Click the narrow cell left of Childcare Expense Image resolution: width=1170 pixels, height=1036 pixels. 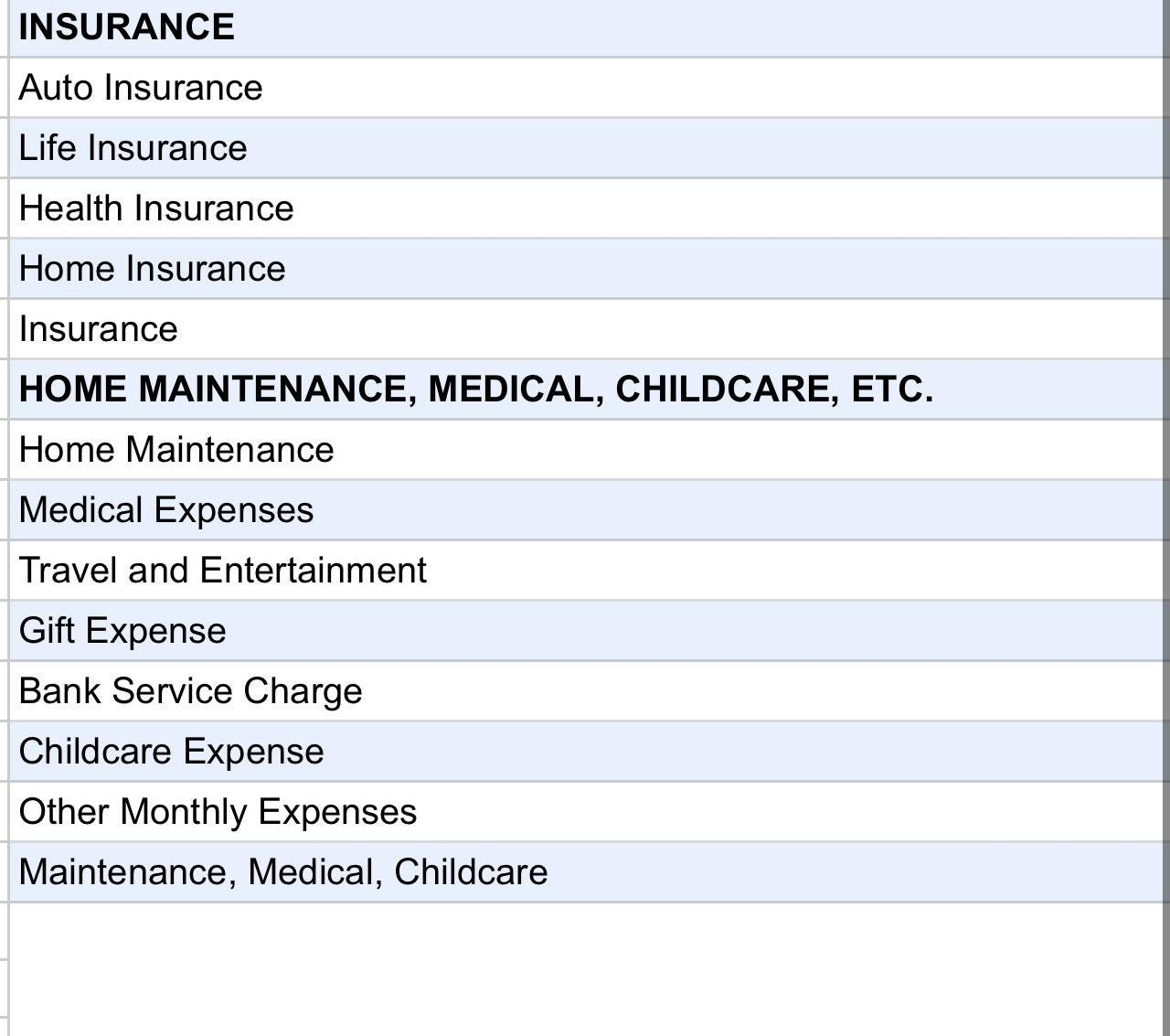(4, 752)
